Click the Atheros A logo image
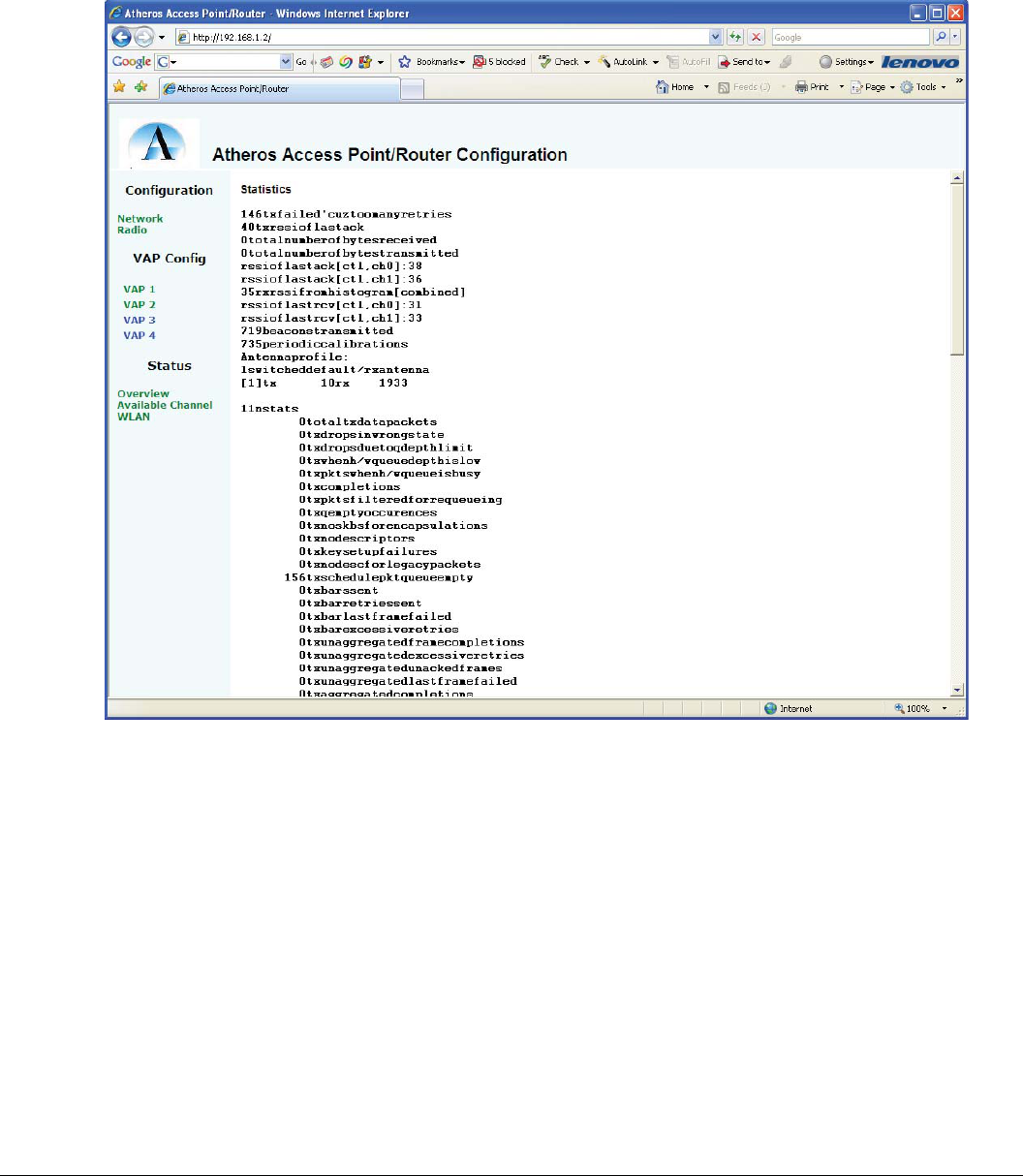The image size is (1023, 1176). pyautogui.click(x=159, y=143)
